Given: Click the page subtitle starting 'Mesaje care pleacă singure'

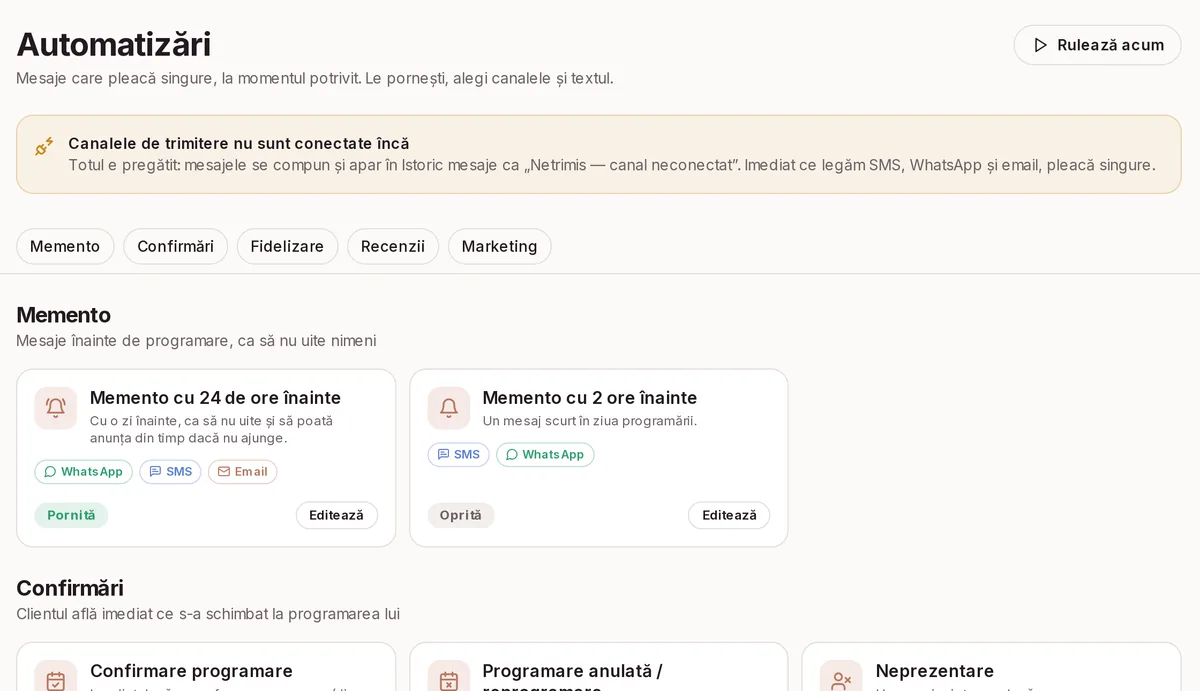Looking at the screenshot, I should pyautogui.click(x=315, y=78).
